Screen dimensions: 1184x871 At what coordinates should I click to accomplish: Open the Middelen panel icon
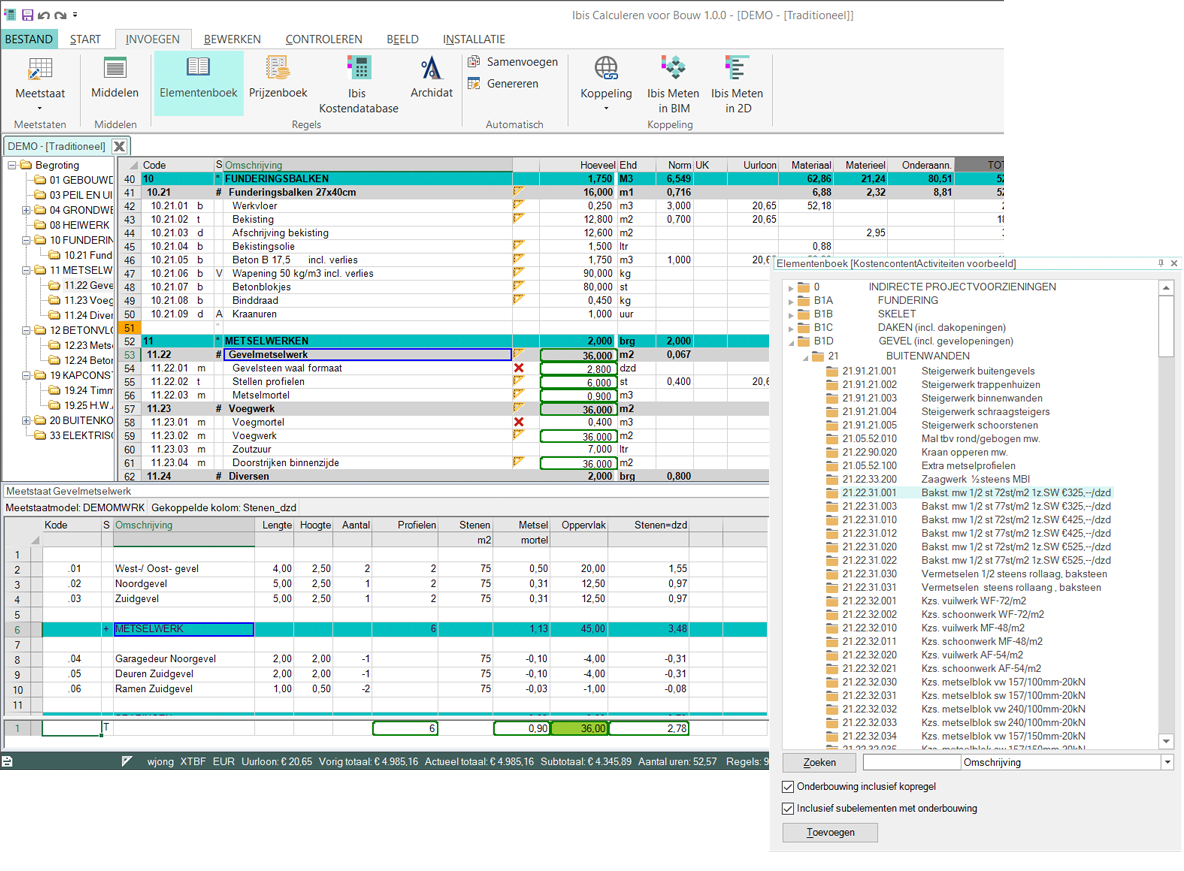pyautogui.click(x=114, y=80)
